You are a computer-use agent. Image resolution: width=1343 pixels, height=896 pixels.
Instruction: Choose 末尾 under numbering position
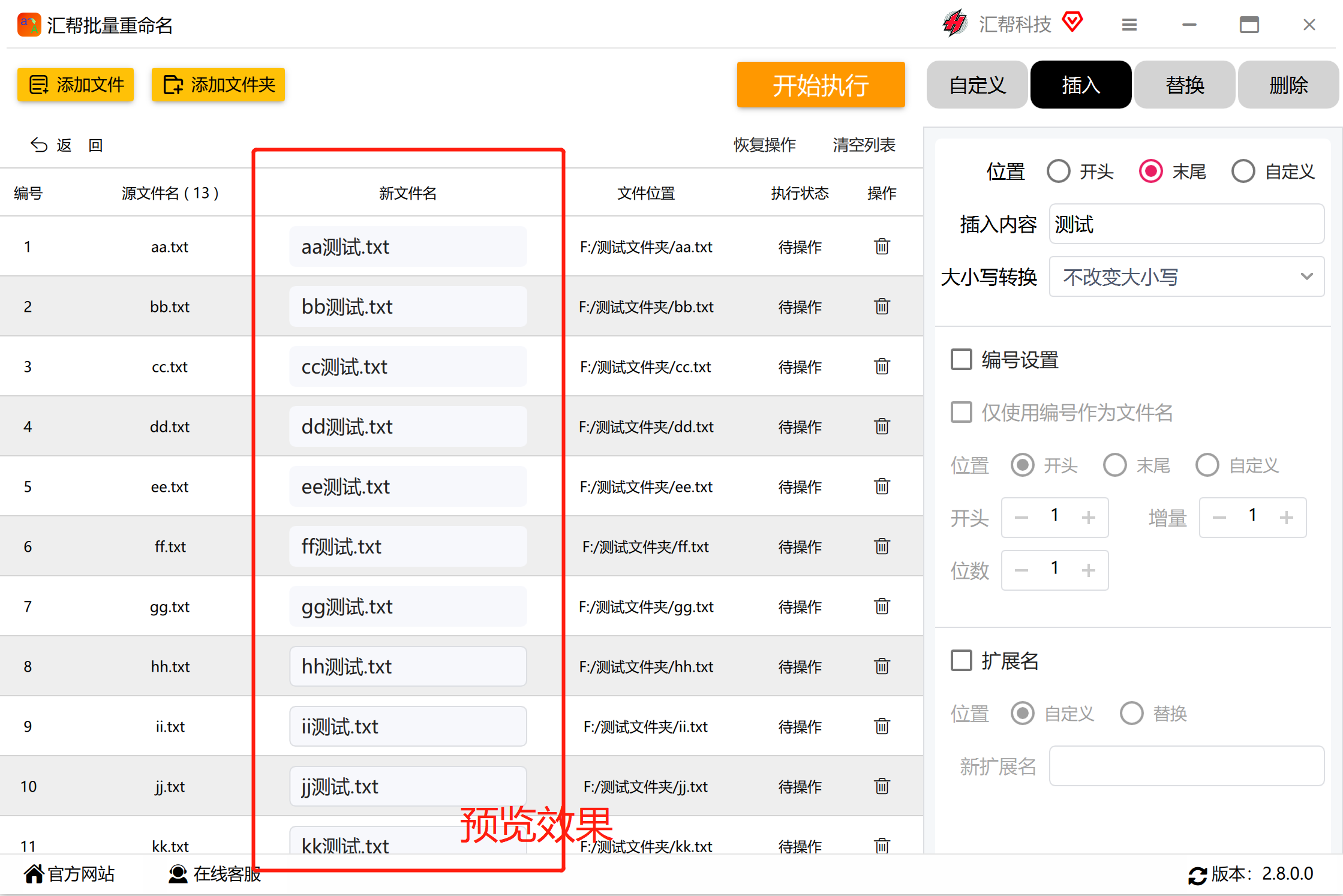point(1114,465)
